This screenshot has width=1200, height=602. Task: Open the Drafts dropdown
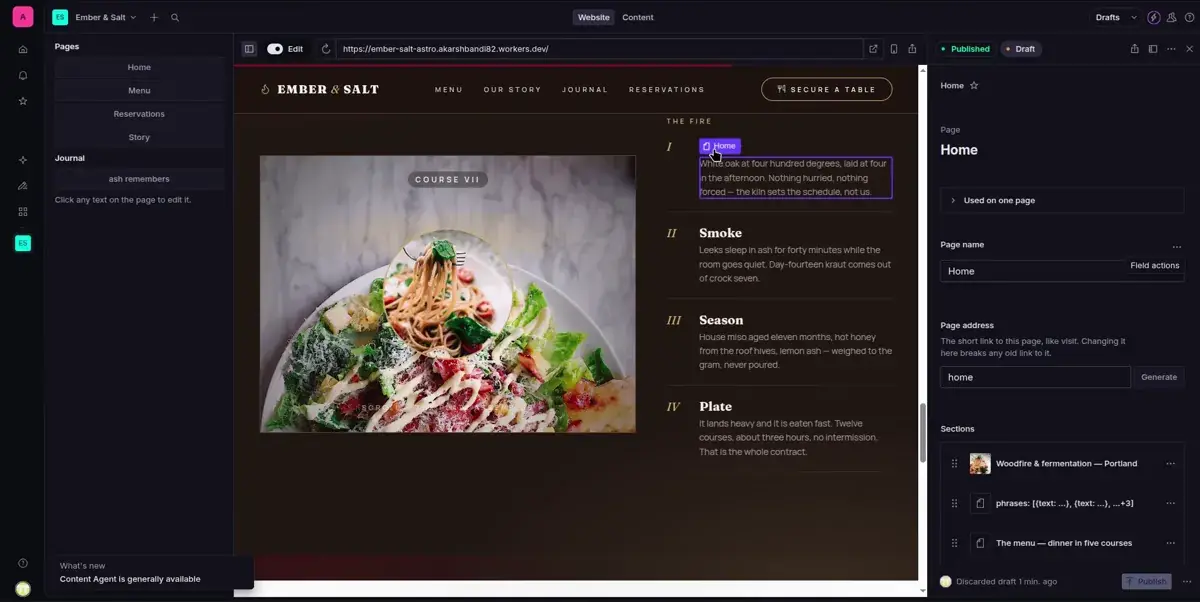click(1115, 18)
